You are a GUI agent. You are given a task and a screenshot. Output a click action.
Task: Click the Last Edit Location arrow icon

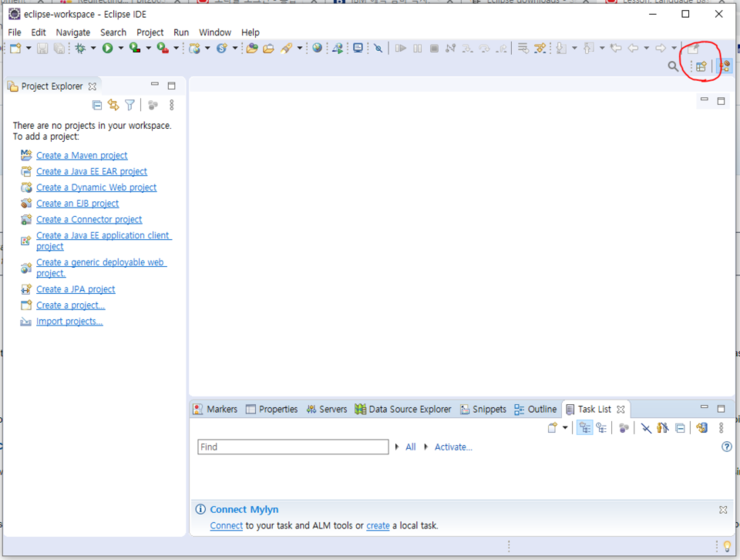(x=615, y=48)
